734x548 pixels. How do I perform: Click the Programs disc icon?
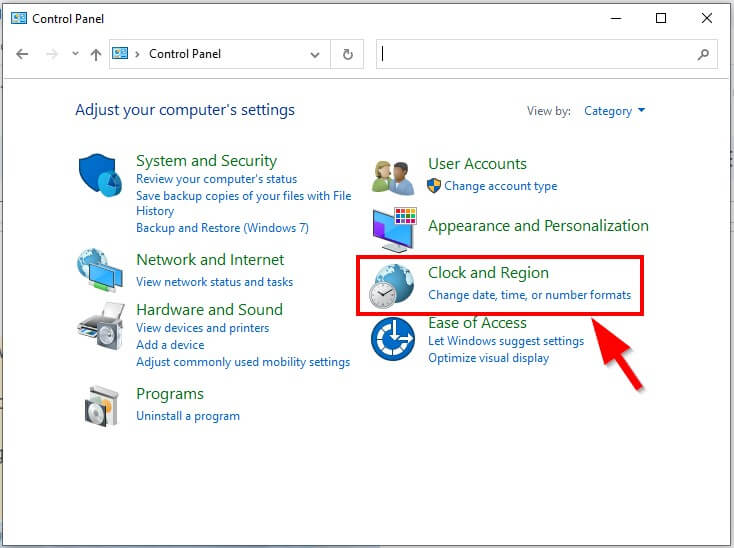(101, 406)
